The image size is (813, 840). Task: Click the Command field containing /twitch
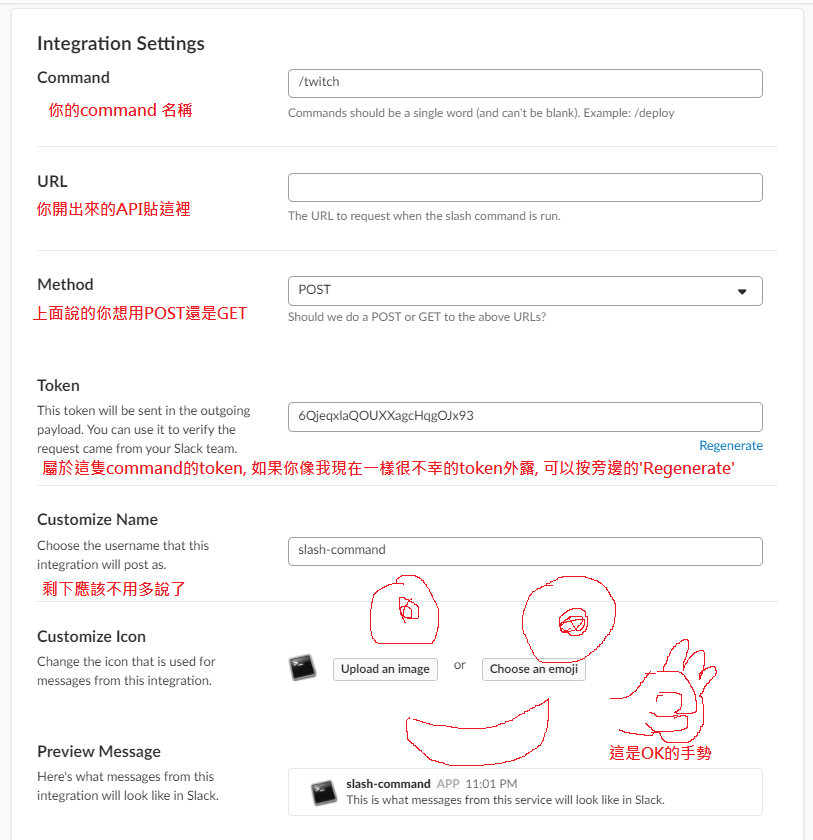525,83
